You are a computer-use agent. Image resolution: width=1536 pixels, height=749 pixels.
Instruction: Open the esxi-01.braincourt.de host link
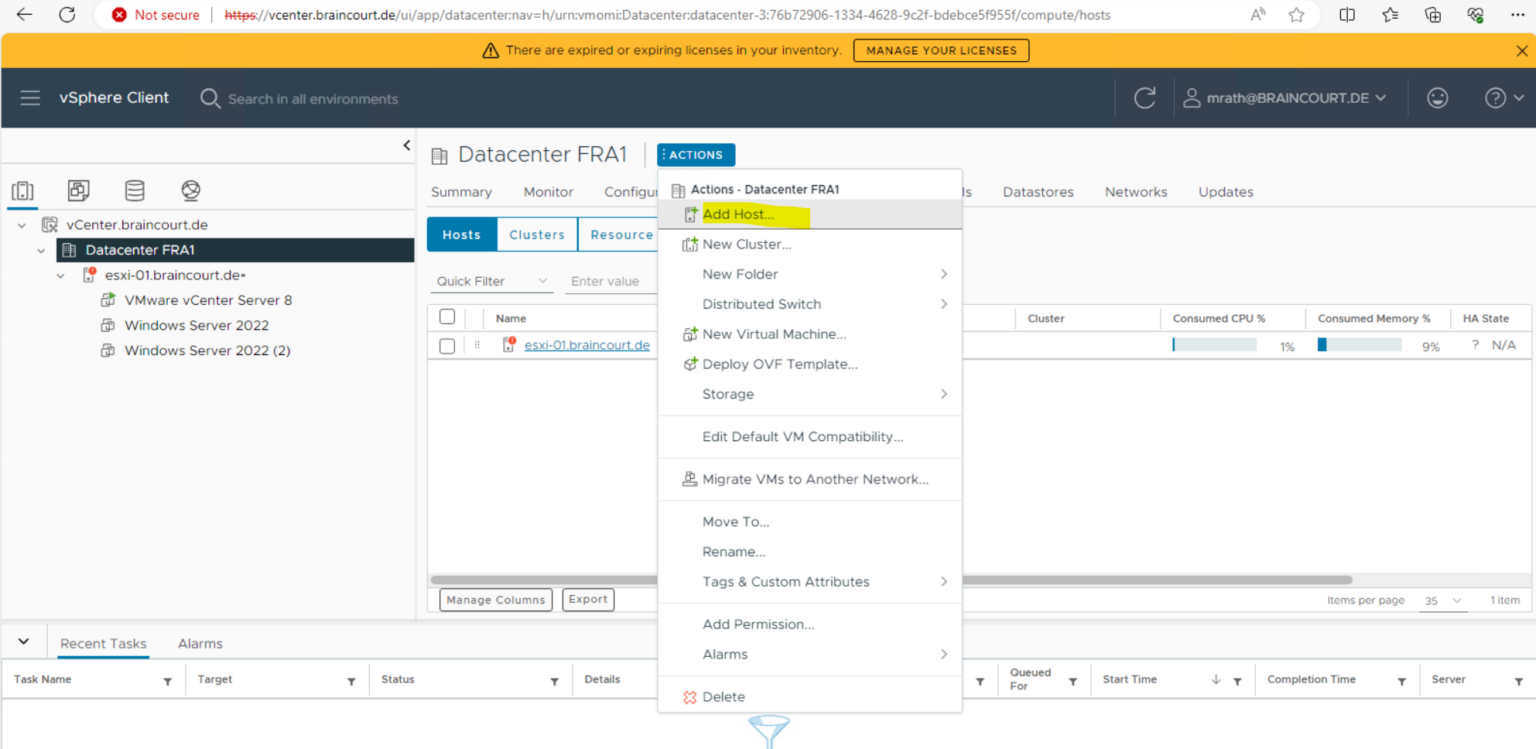pyautogui.click(x=587, y=345)
